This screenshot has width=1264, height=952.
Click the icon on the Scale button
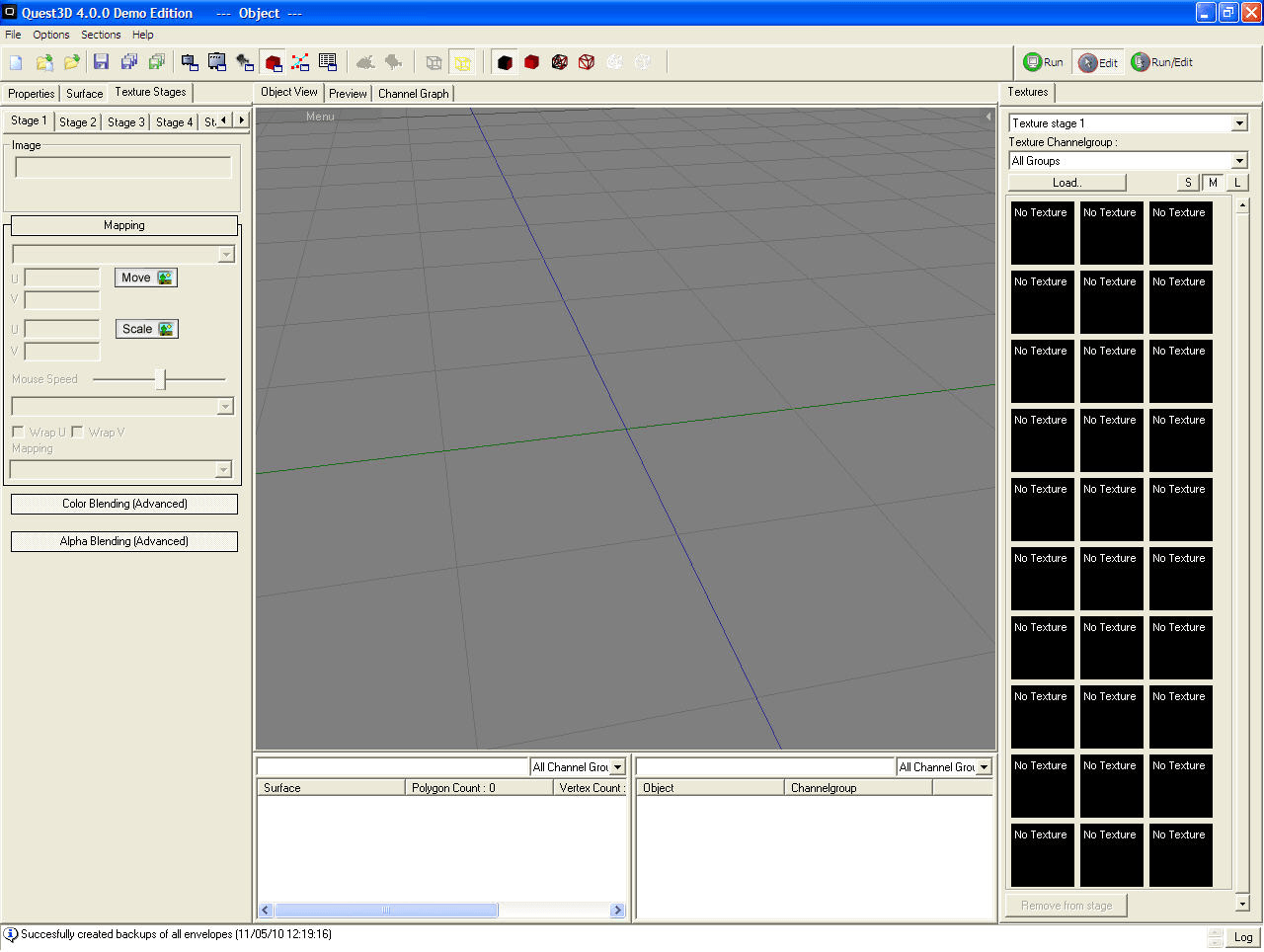(166, 329)
